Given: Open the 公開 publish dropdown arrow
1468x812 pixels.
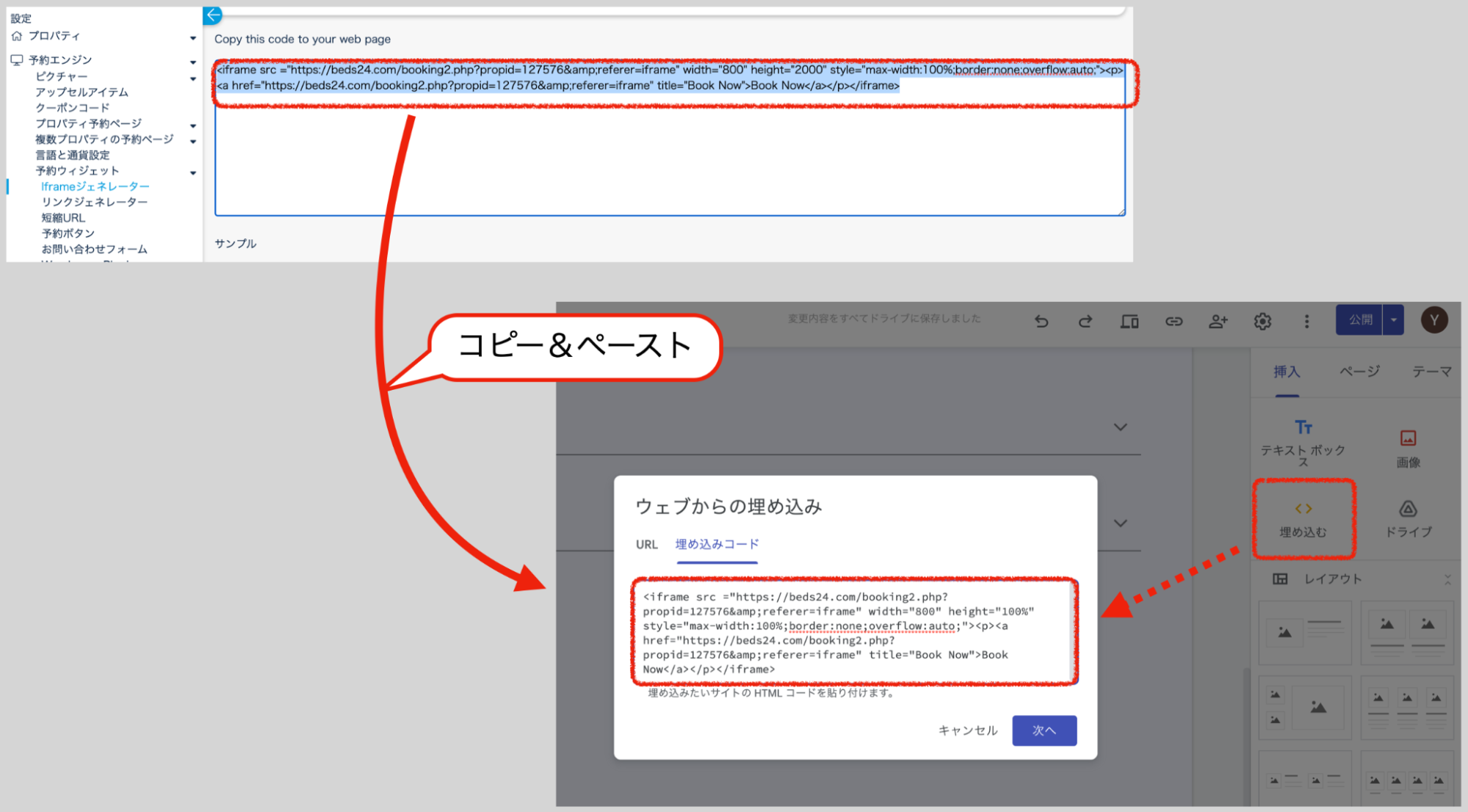Looking at the screenshot, I should pos(1393,320).
